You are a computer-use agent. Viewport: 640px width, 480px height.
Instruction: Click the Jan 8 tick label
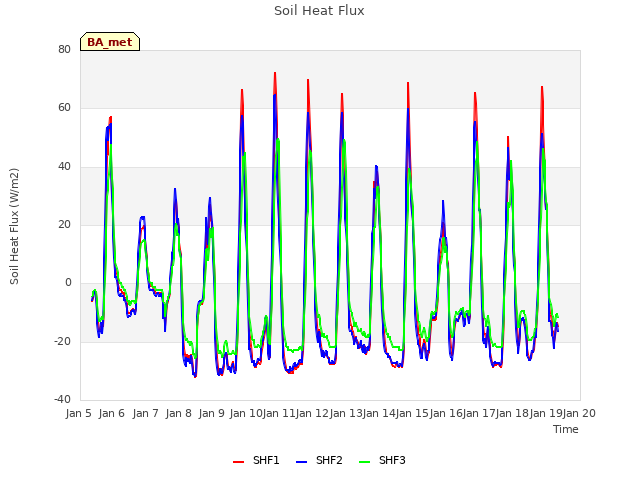coord(178,413)
